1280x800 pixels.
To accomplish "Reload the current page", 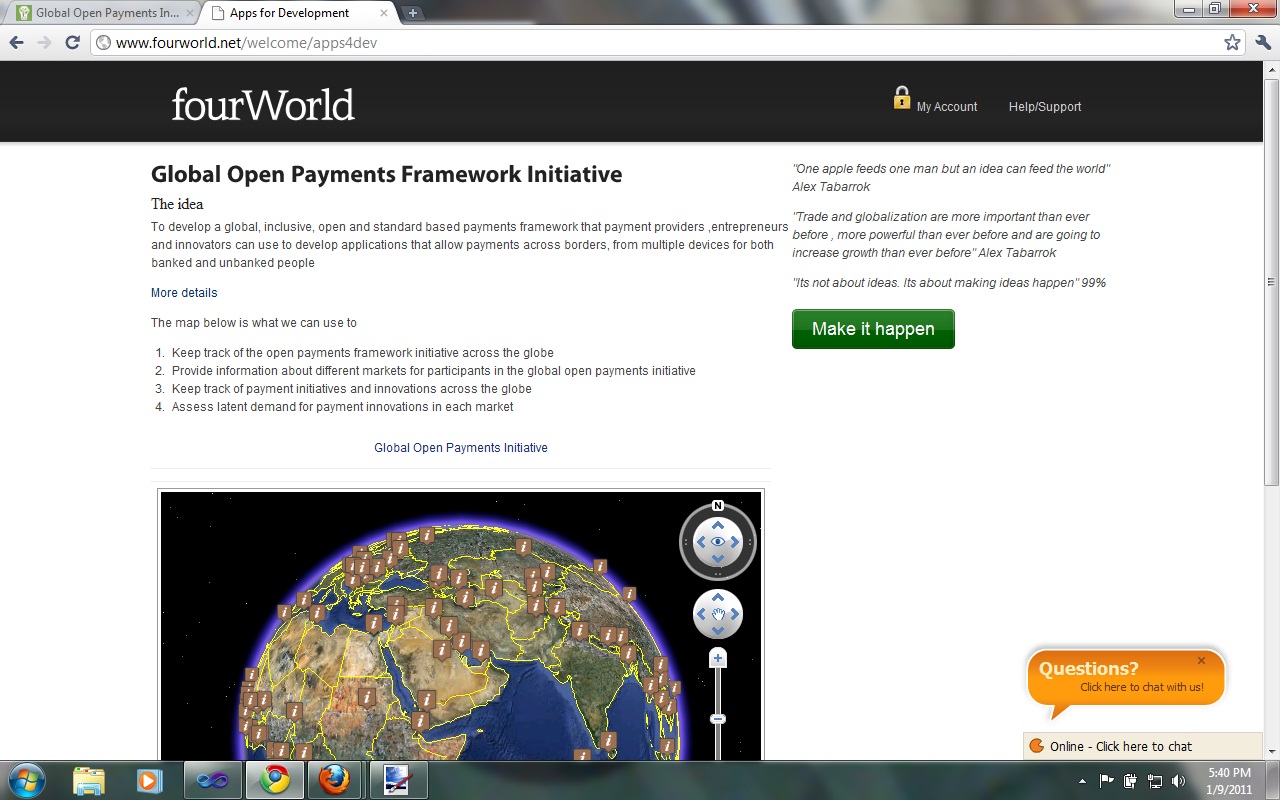I will (72, 43).
